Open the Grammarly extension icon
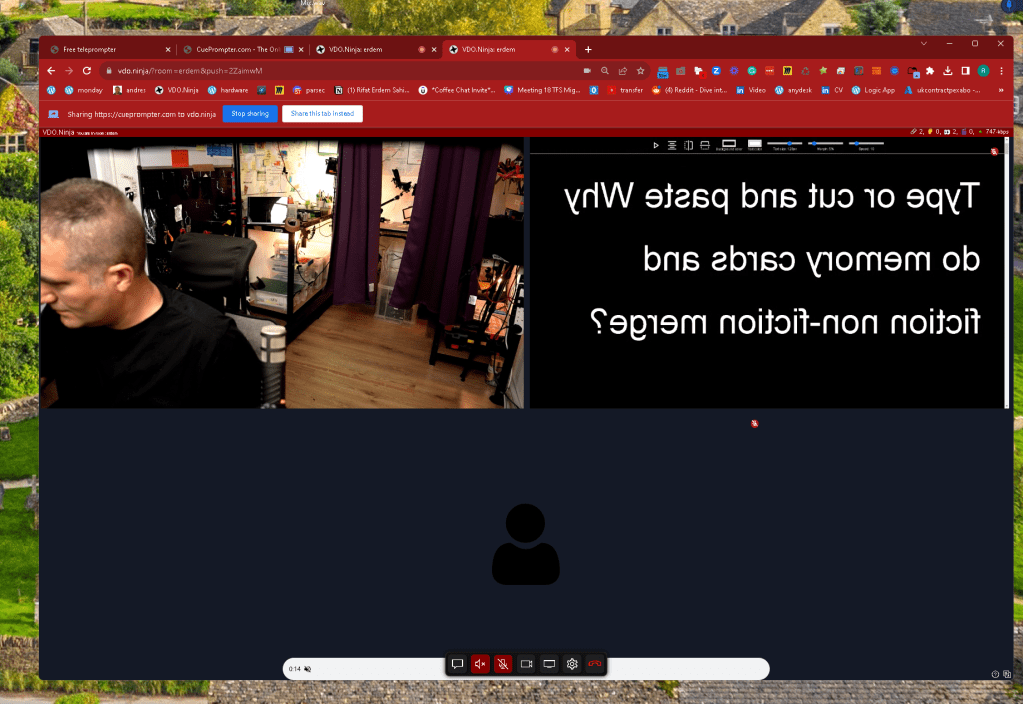1023x704 pixels. click(x=752, y=70)
